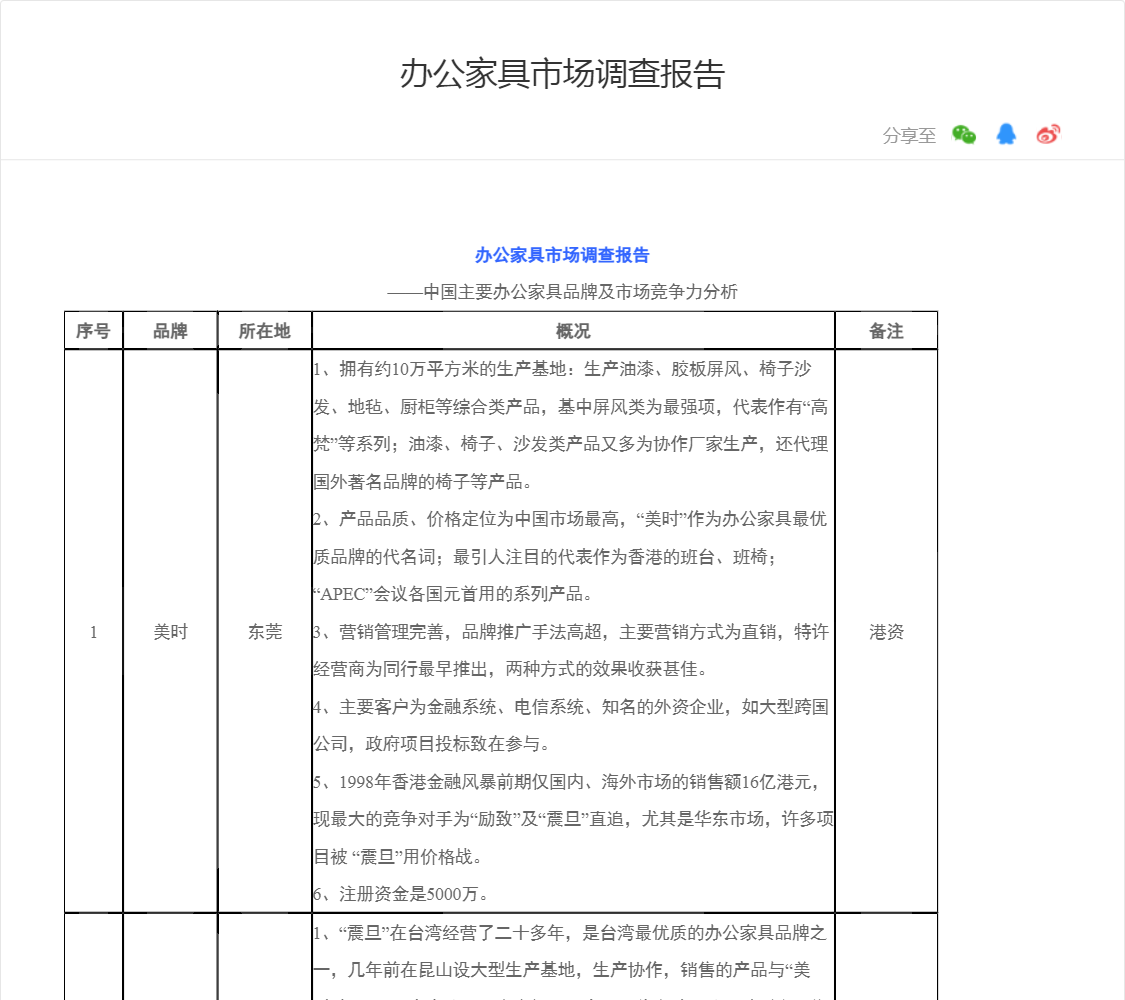1125x1000 pixels.
Task: Click the line 目被“震旦”用价格战
Action: coord(398,857)
